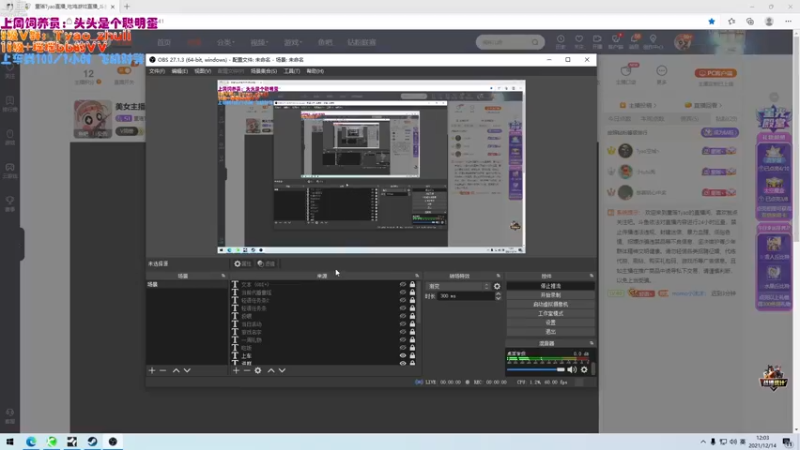Click 开始录制 start recording button
Viewport: 800px width, 450px height.
click(551, 295)
